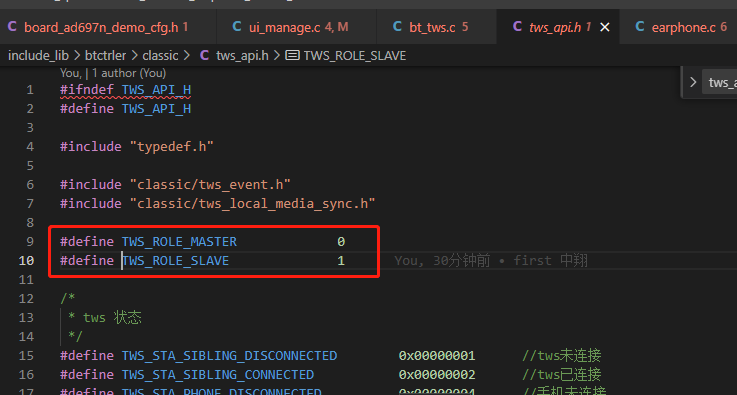Click the C icon in breadcrumb path

coord(204,55)
